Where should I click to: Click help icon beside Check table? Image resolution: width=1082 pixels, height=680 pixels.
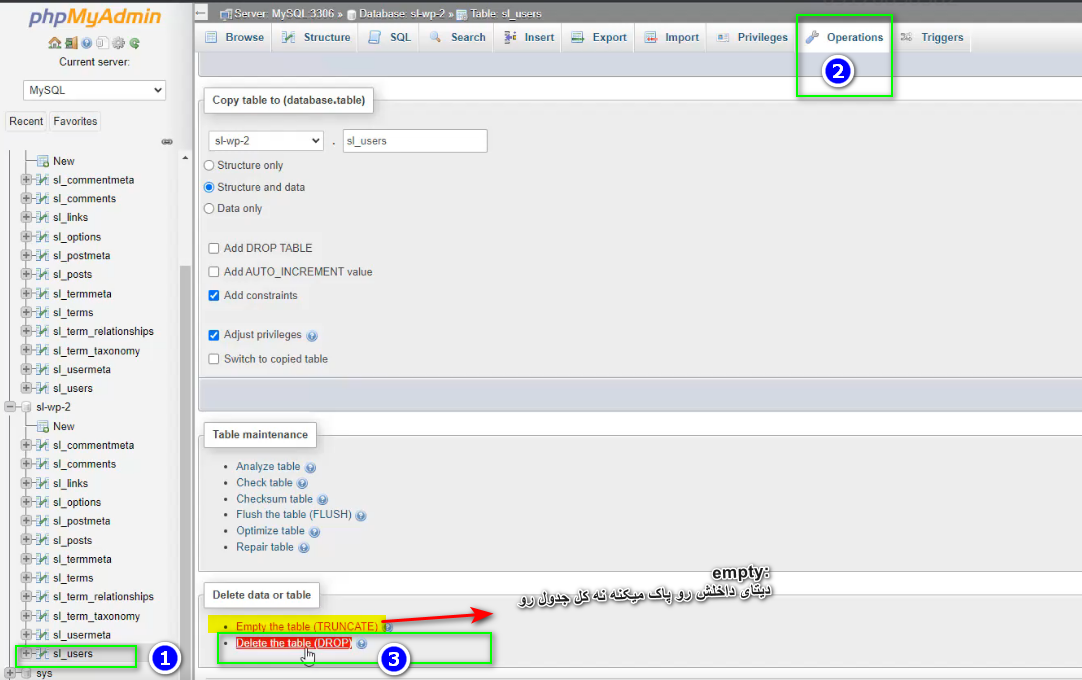pos(302,483)
